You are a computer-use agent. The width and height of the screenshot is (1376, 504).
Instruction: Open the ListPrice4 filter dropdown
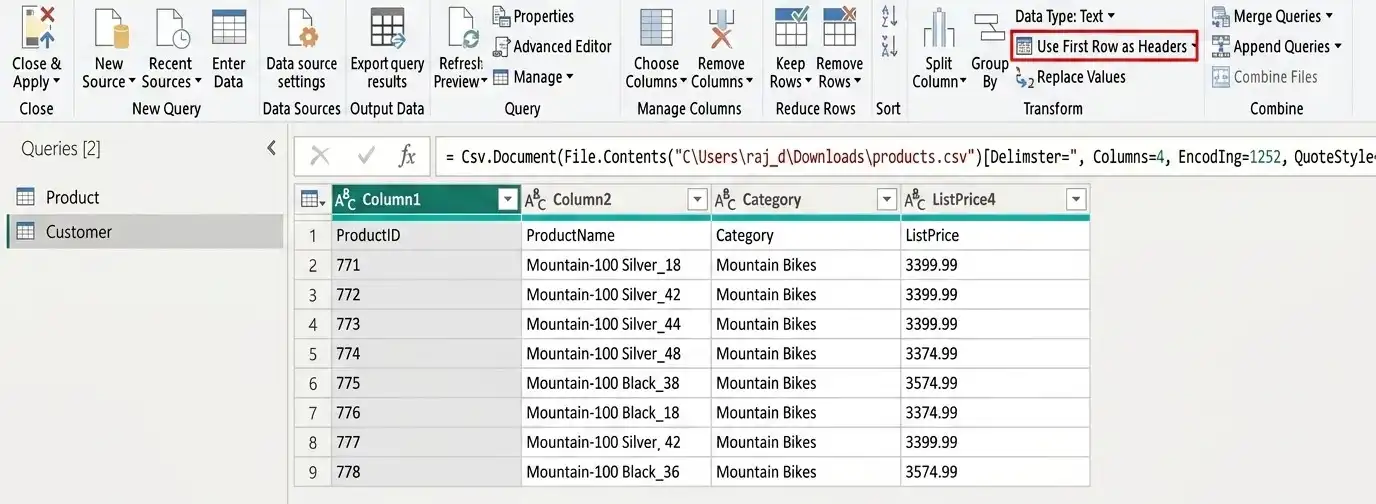1076,200
